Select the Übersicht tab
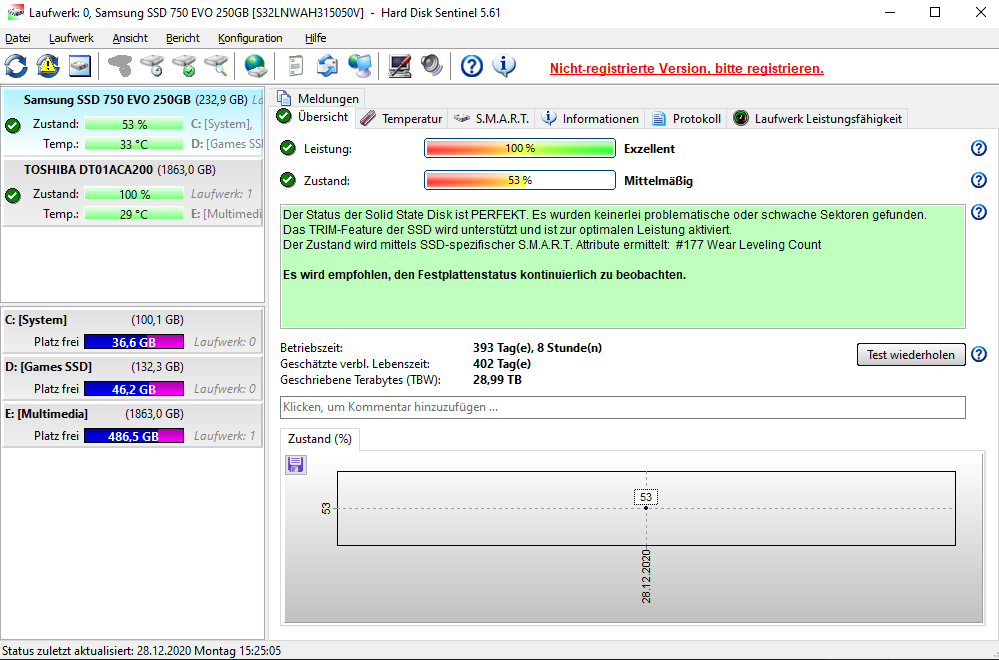This screenshot has width=999, height=660. [313, 117]
